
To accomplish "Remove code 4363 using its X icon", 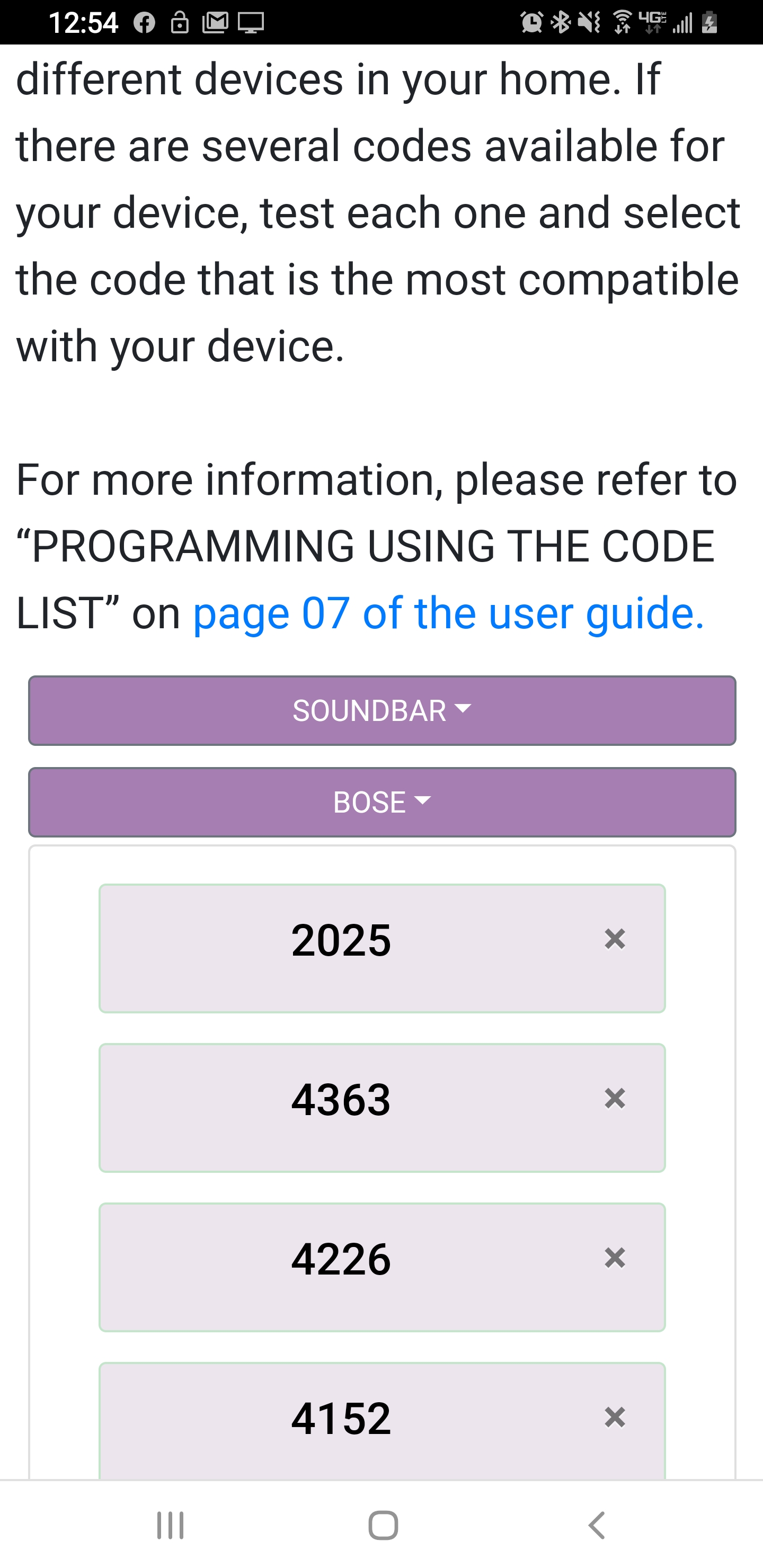I will 615,1098.
